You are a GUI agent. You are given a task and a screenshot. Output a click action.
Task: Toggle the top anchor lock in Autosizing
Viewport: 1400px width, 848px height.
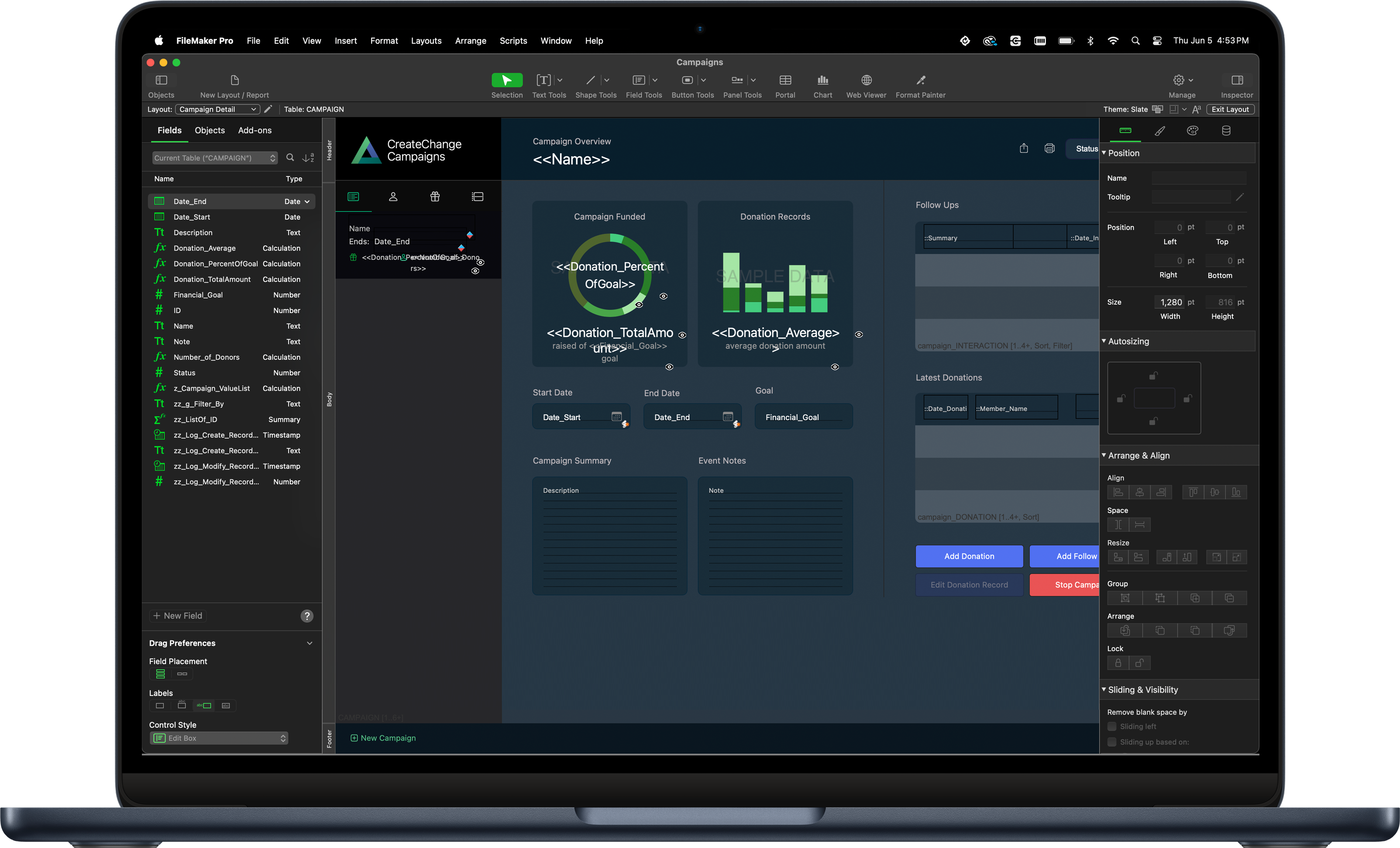coord(1153,376)
